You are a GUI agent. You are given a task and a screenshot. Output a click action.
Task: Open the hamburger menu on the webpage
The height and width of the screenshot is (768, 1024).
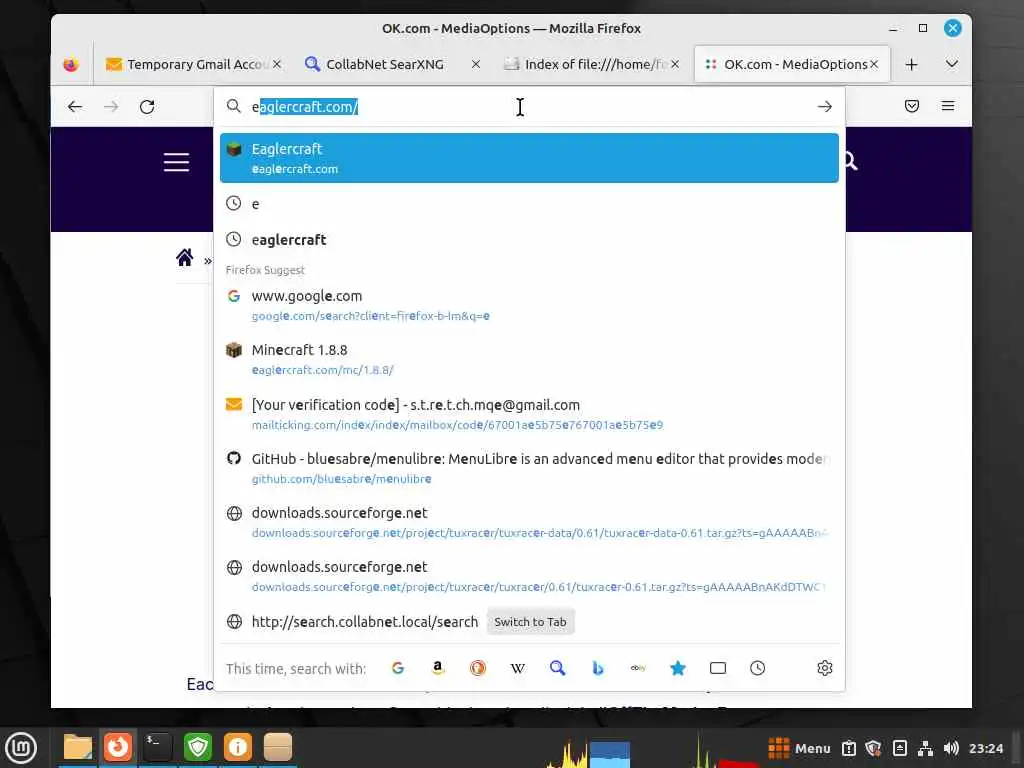pyautogui.click(x=176, y=162)
